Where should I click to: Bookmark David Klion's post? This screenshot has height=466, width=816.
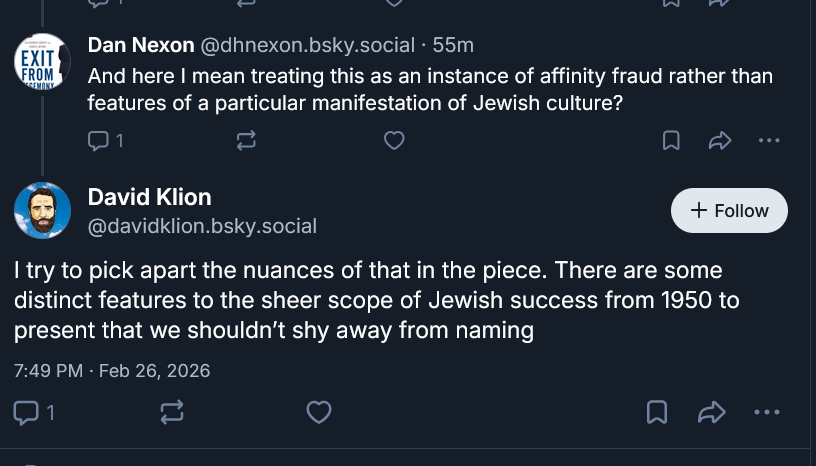tap(657, 411)
